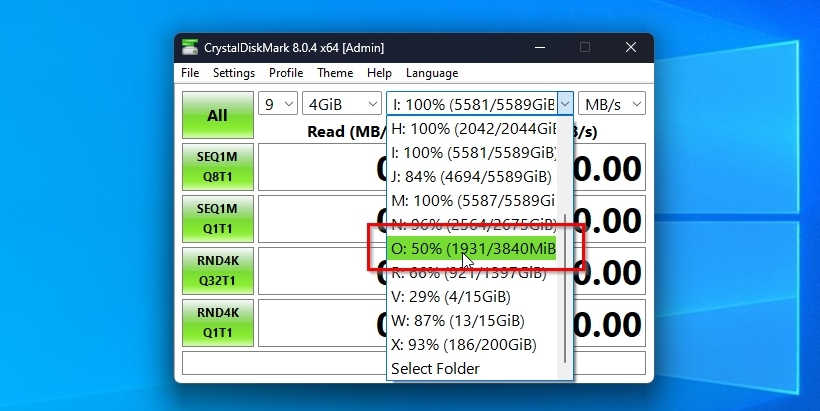
Task: Click the CrystalDiskMark title bar app icon
Action: (x=190, y=48)
